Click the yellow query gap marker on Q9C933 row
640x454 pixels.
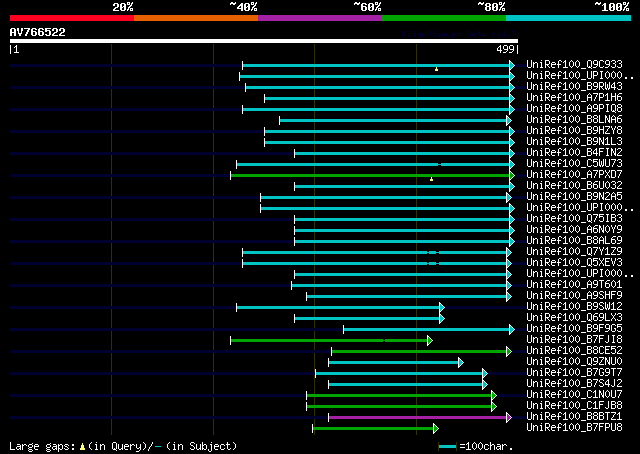437,69
